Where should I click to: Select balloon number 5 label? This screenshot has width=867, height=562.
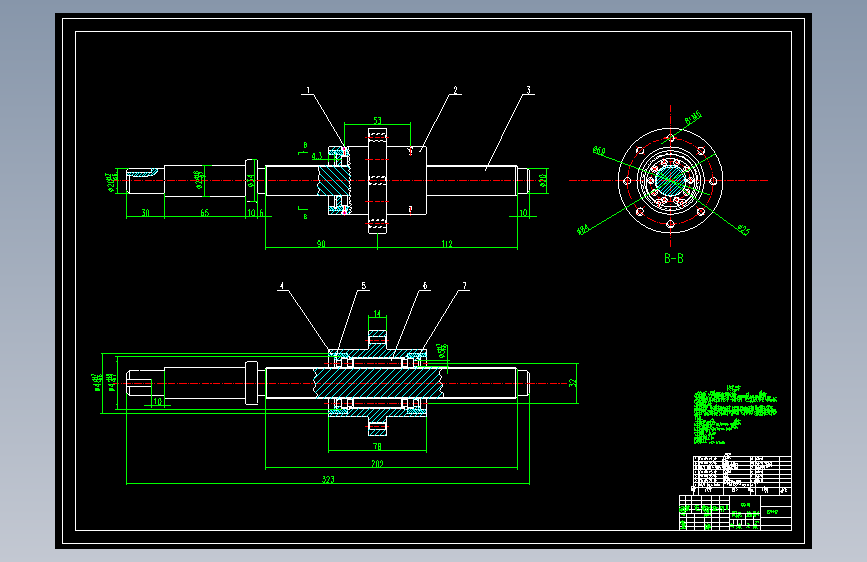pyautogui.click(x=364, y=286)
